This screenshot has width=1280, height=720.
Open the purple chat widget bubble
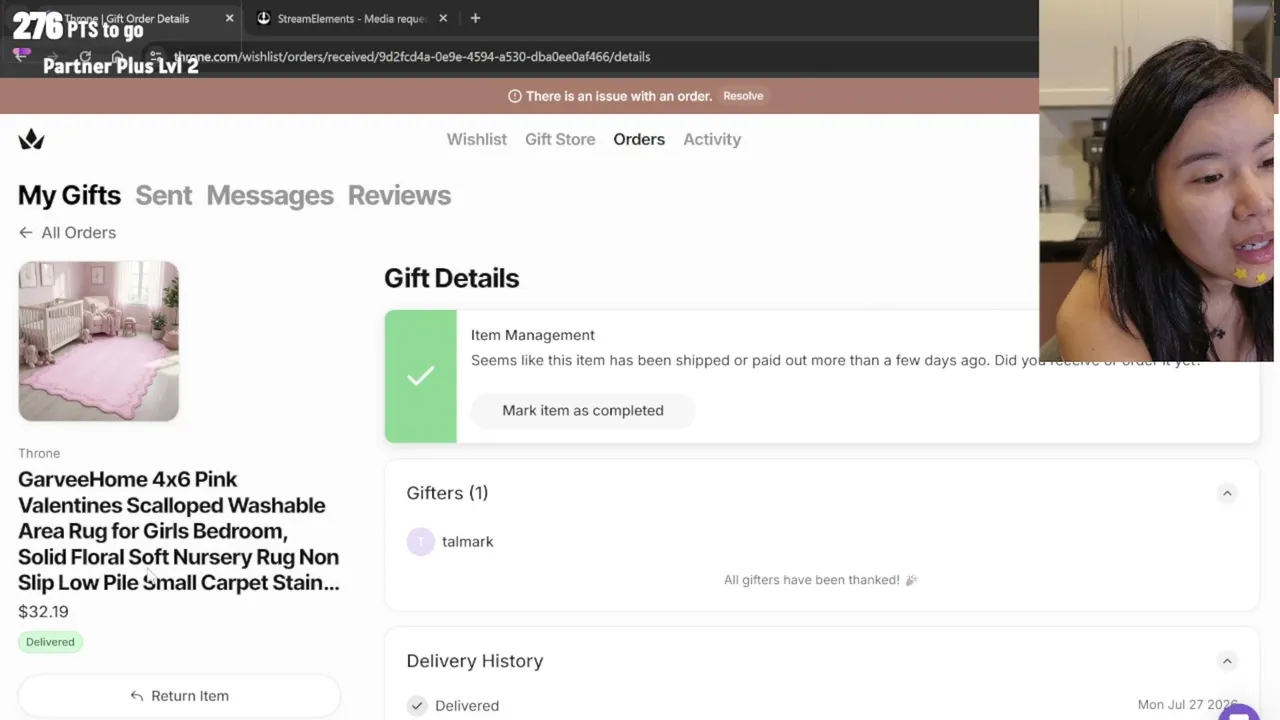[1238, 711]
